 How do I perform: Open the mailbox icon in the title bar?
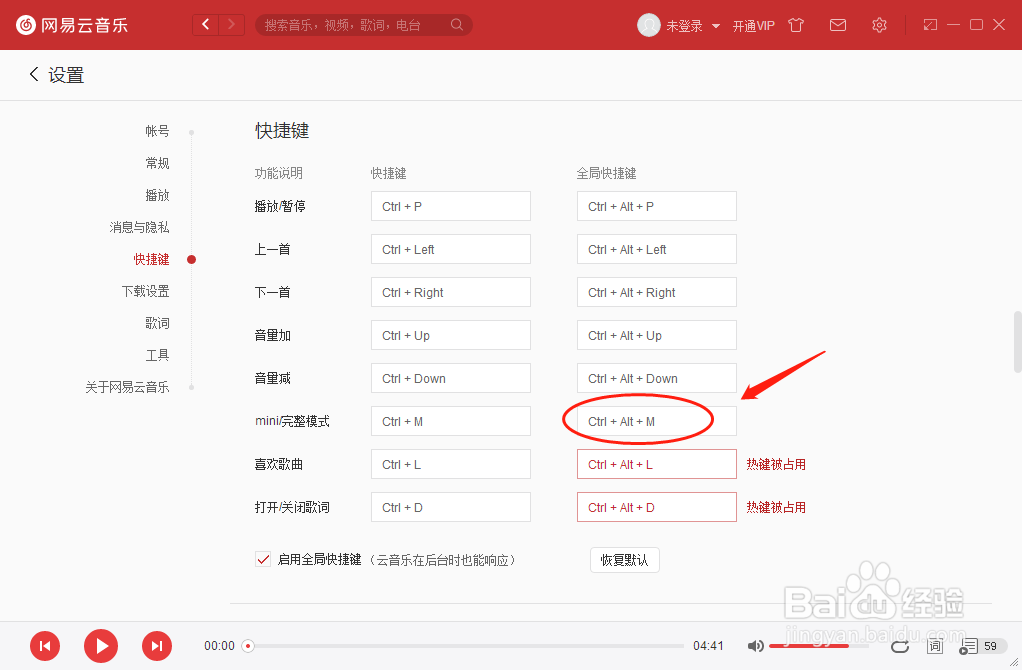point(838,24)
